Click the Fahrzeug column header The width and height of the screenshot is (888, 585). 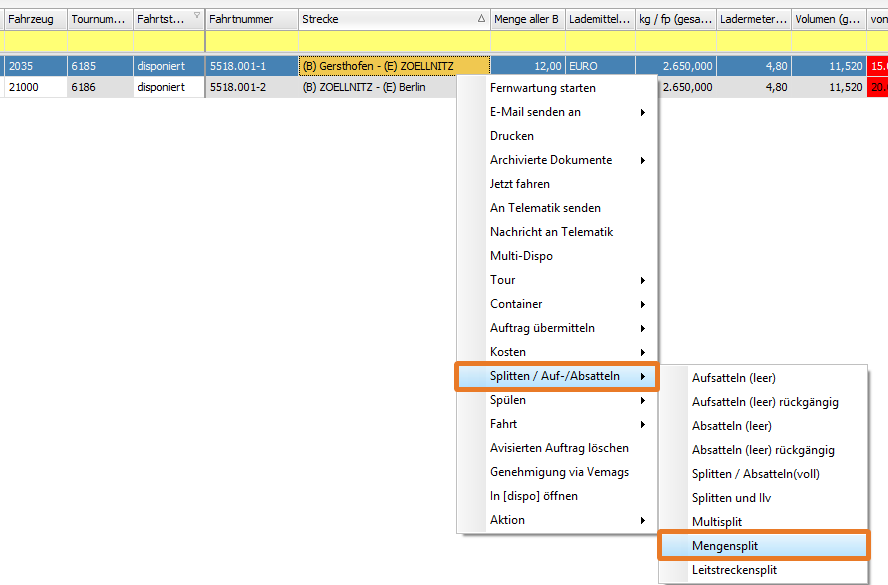click(33, 19)
